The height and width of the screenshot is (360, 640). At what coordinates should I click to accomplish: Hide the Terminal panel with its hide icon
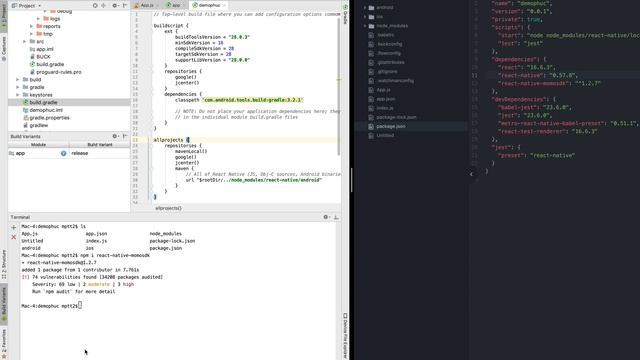336,217
